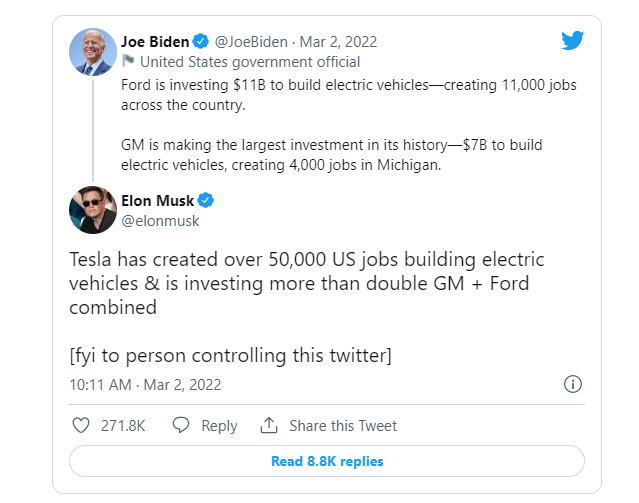The image size is (639, 503).
Task: Click the reply speech bubble icon
Action: [181, 425]
